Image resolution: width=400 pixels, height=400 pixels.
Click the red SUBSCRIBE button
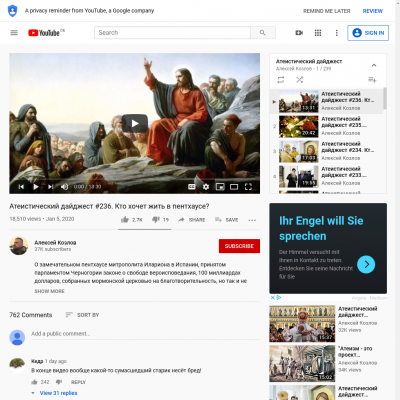[x=239, y=246]
